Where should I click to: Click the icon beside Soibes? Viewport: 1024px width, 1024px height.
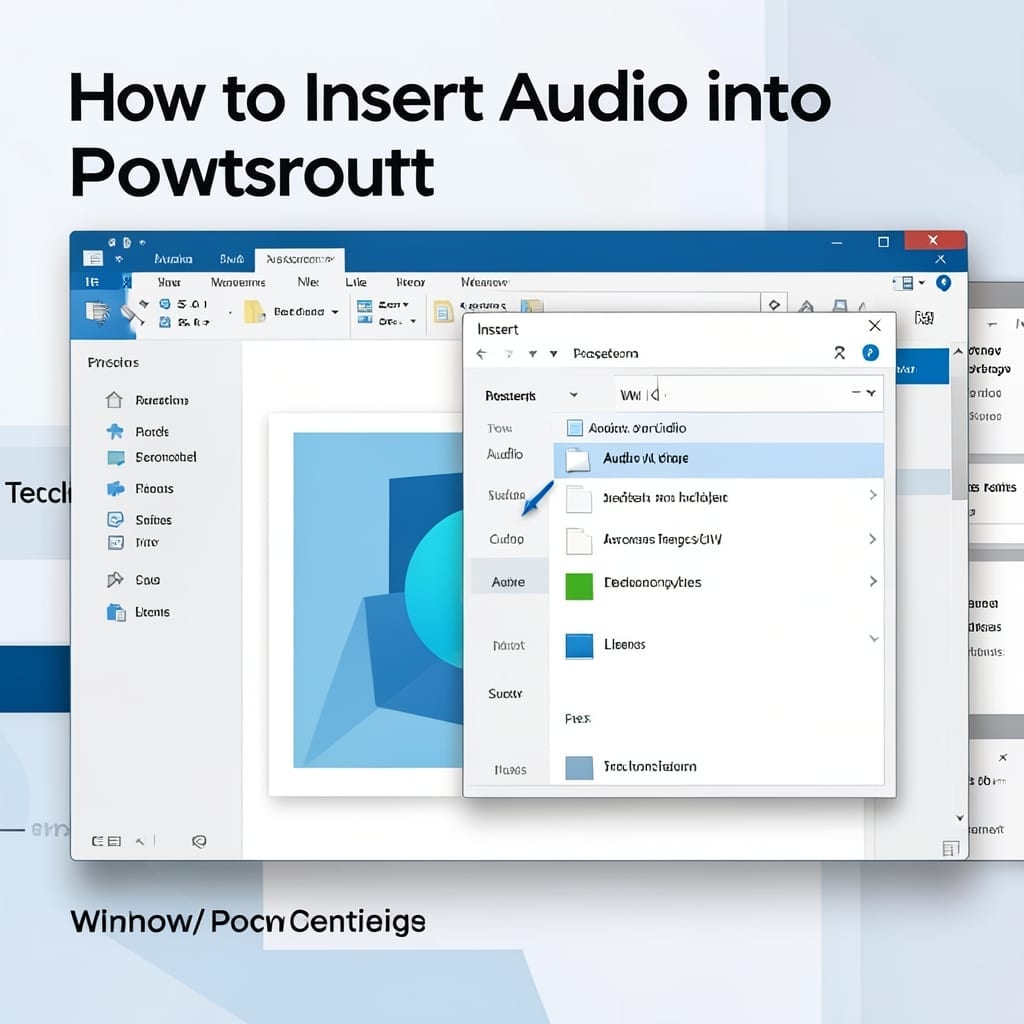[x=115, y=519]
